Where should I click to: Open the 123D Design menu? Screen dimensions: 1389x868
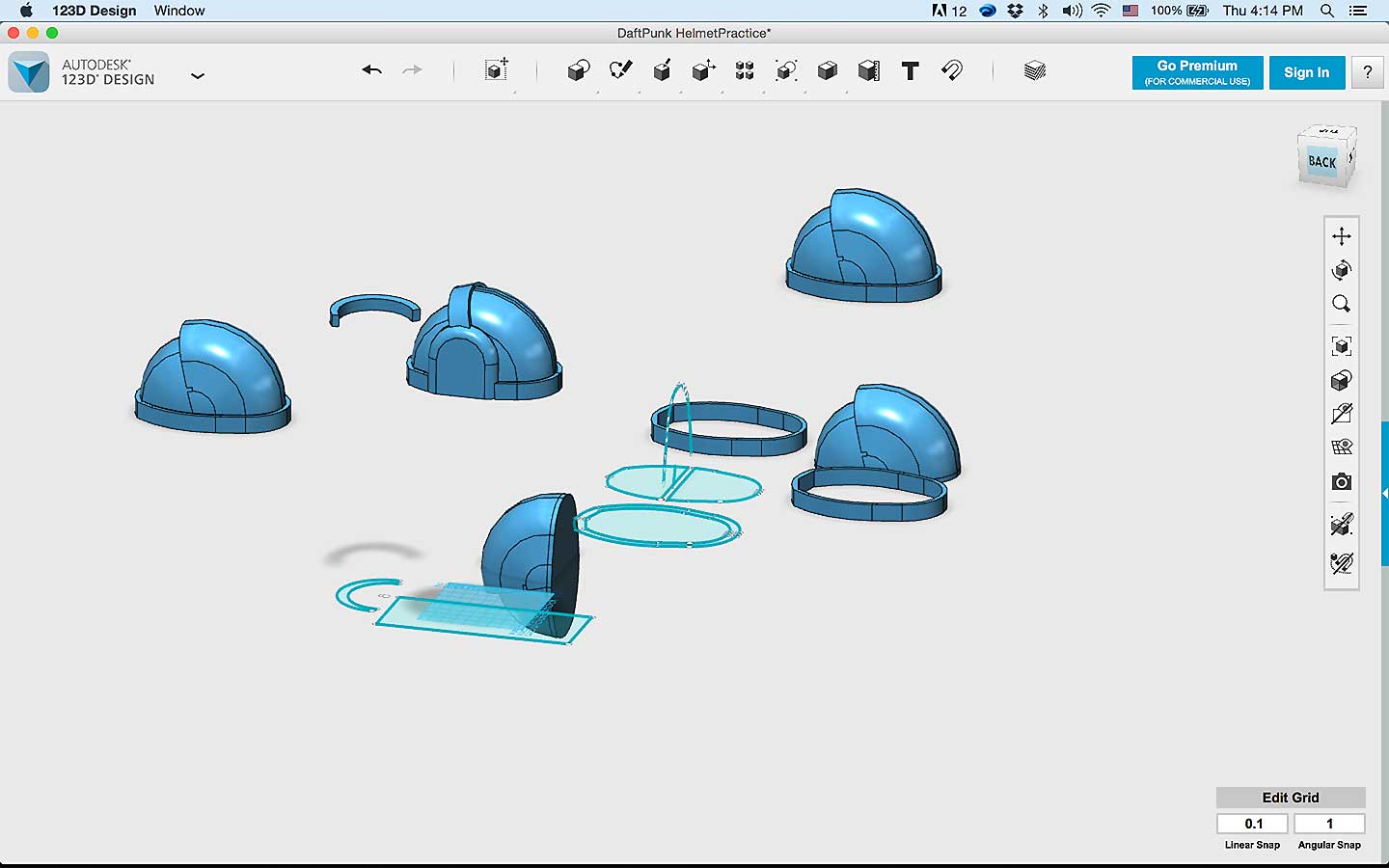pyautogui.click(x=95, y=11)
